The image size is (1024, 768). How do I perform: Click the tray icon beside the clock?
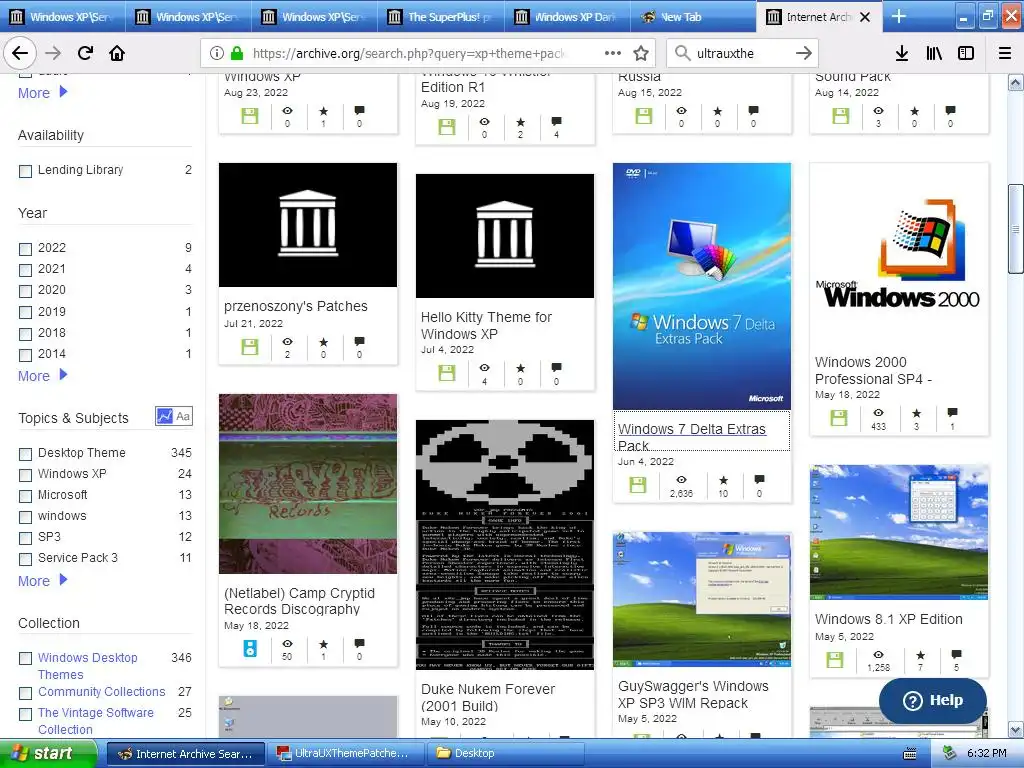click(x=949, y=753)
